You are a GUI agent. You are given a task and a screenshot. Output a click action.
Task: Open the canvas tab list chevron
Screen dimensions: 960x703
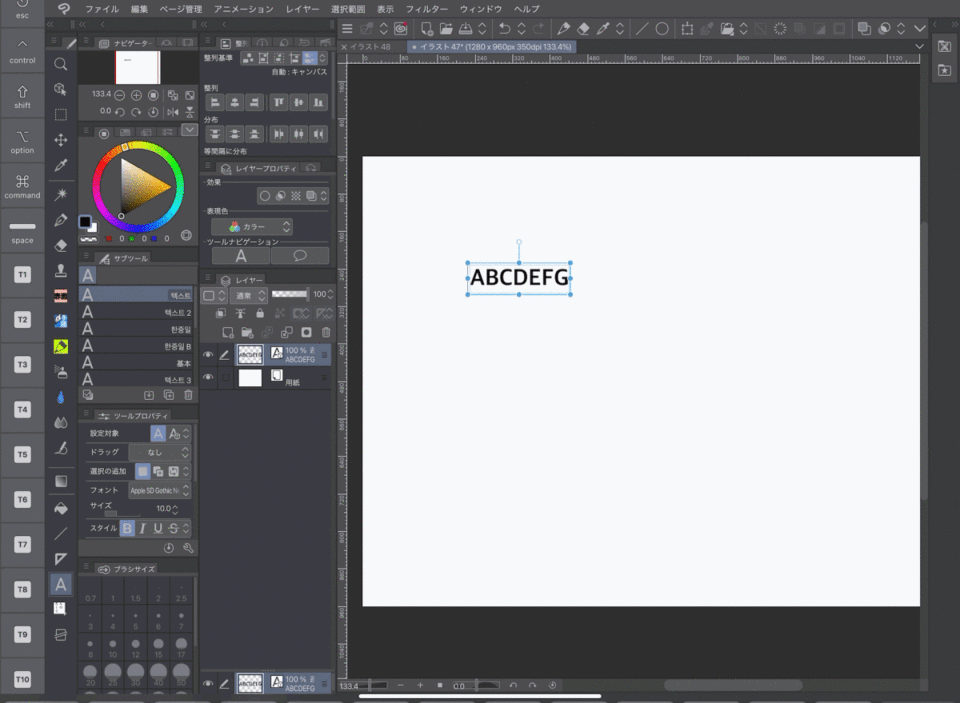(919, 47)
